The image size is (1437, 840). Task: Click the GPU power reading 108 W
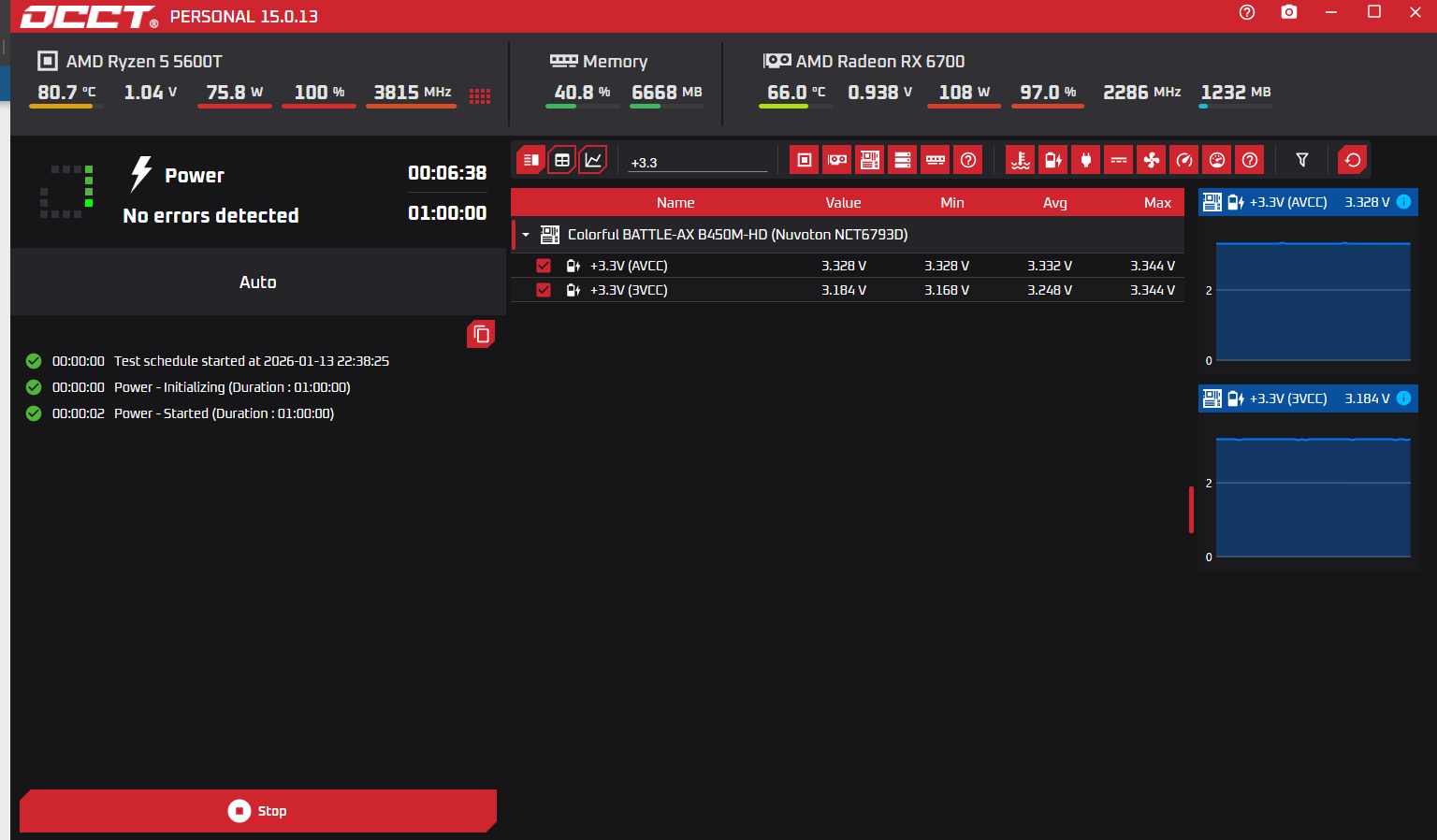(x=964, y=93)
